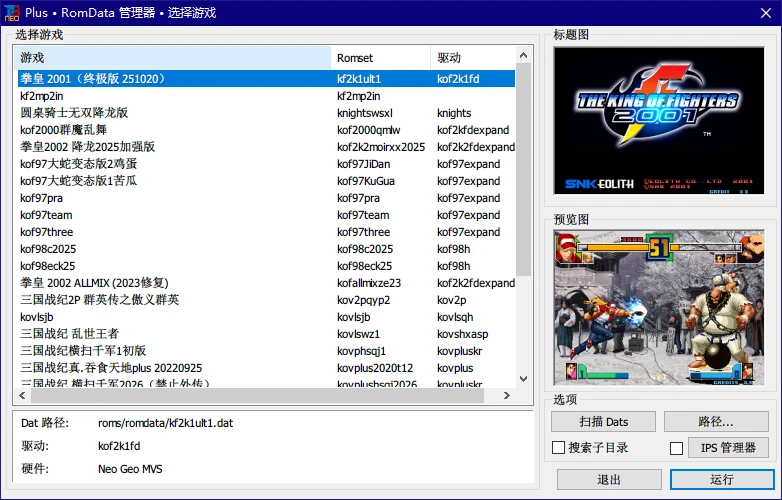Select 三国战纪 乱世王者 from the list
This screenshot has height=500, width=782.
69,334
